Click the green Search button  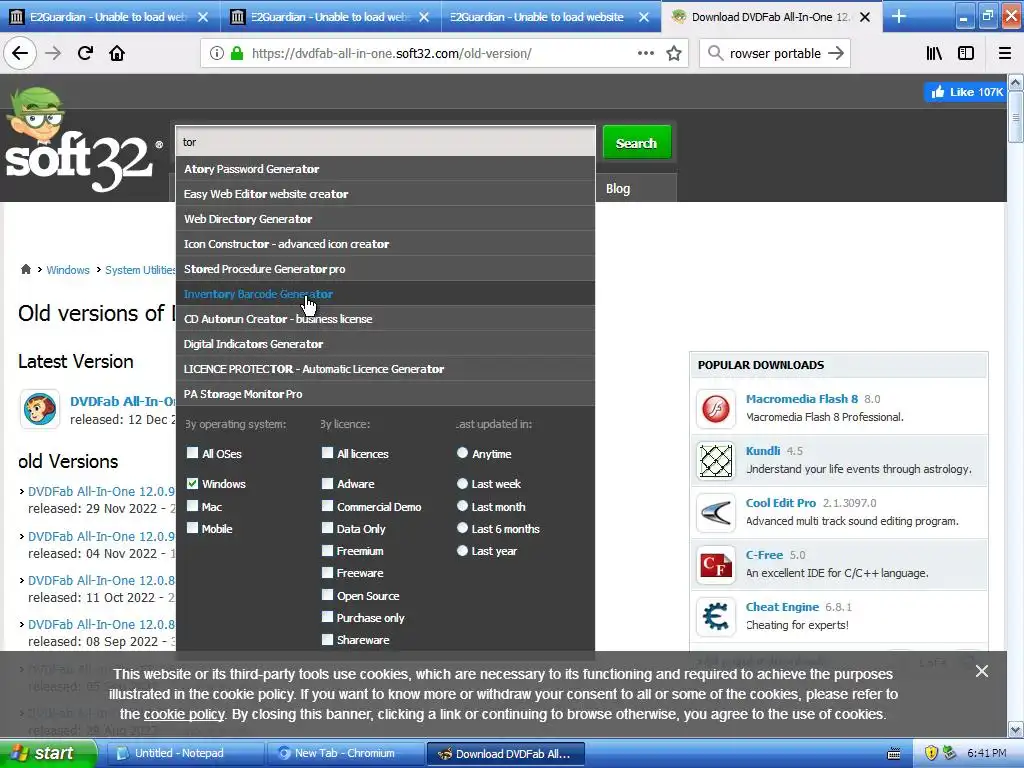(637, 142)
